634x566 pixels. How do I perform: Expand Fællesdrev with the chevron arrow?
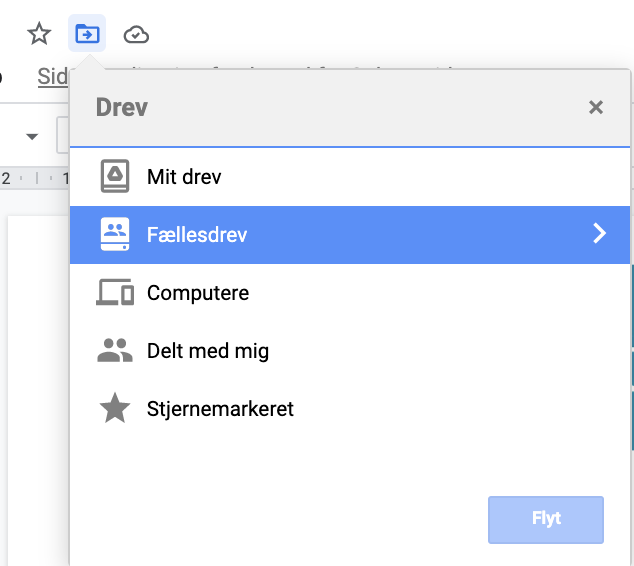[x=599, y=234]
